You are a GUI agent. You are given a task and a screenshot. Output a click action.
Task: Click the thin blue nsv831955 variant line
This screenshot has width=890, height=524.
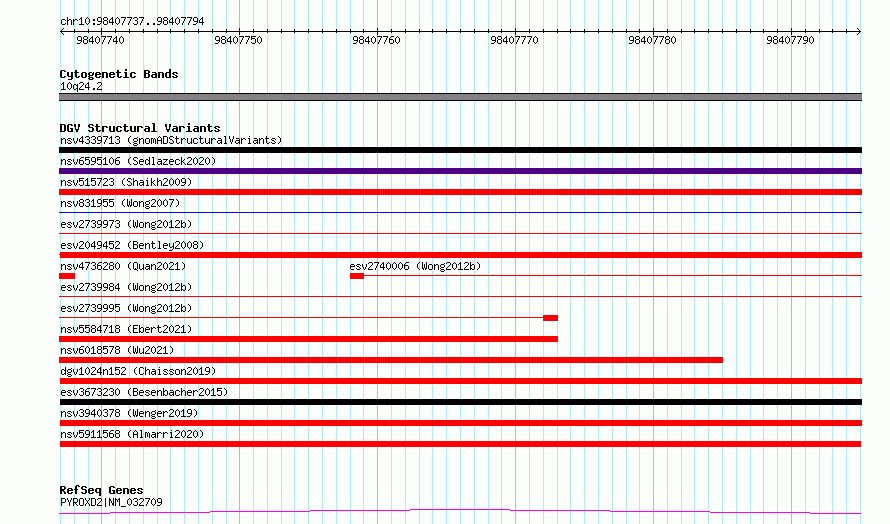click(460, 212)
